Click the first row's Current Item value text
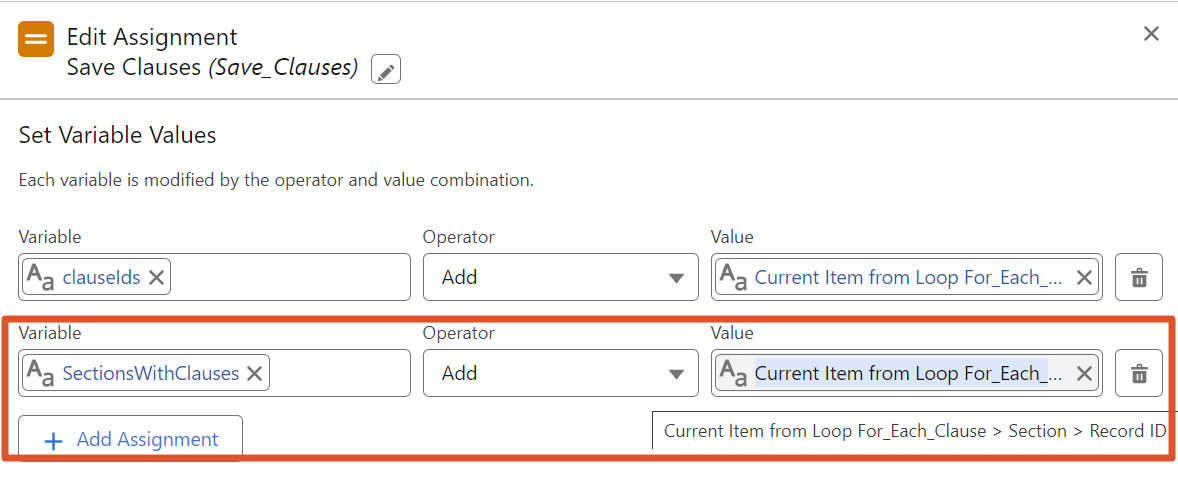Image resolution: width=1178 pixels, height=485 pixels. pos(908,277)
